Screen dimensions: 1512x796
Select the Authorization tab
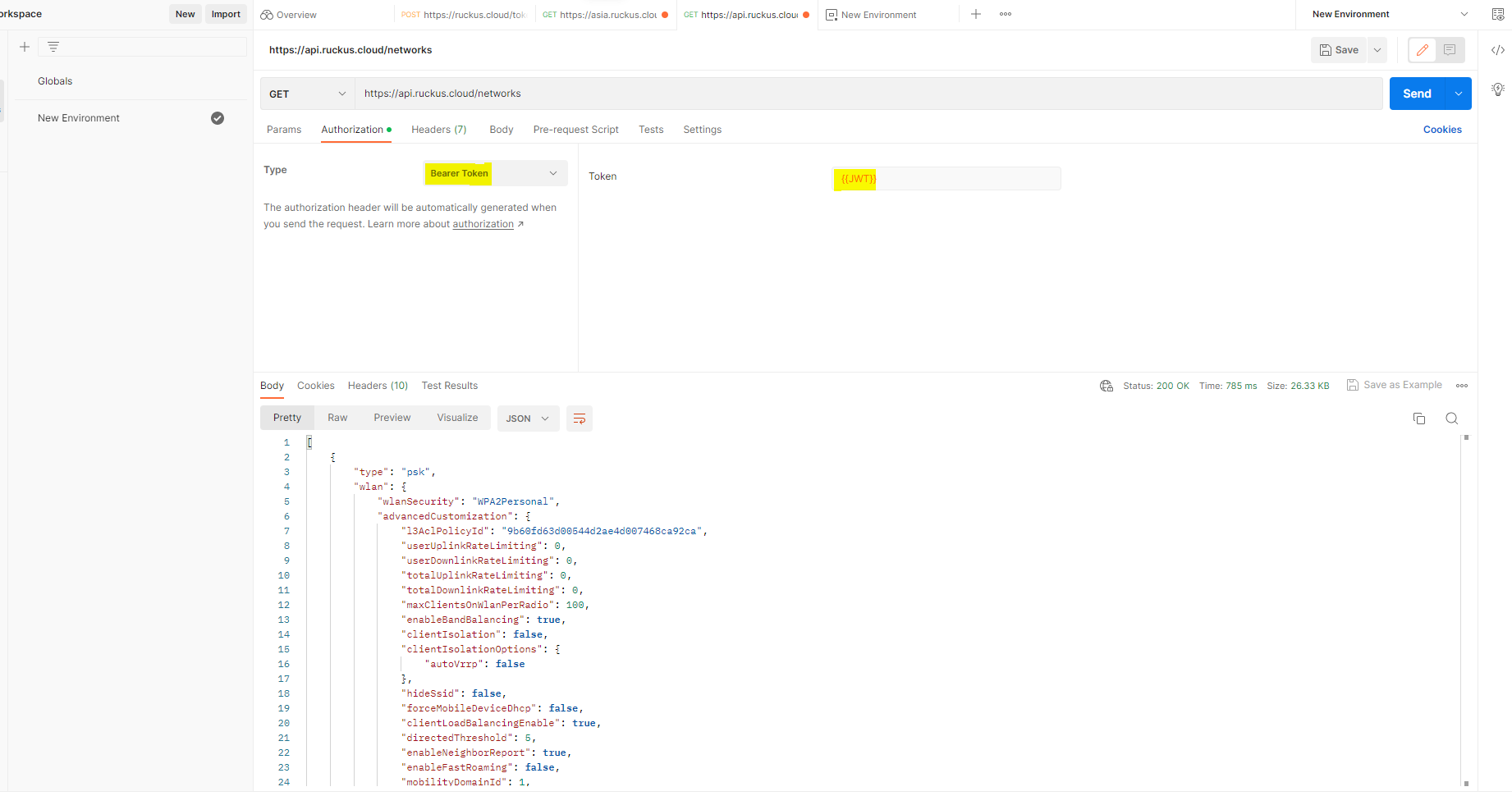tap(356, 130)
